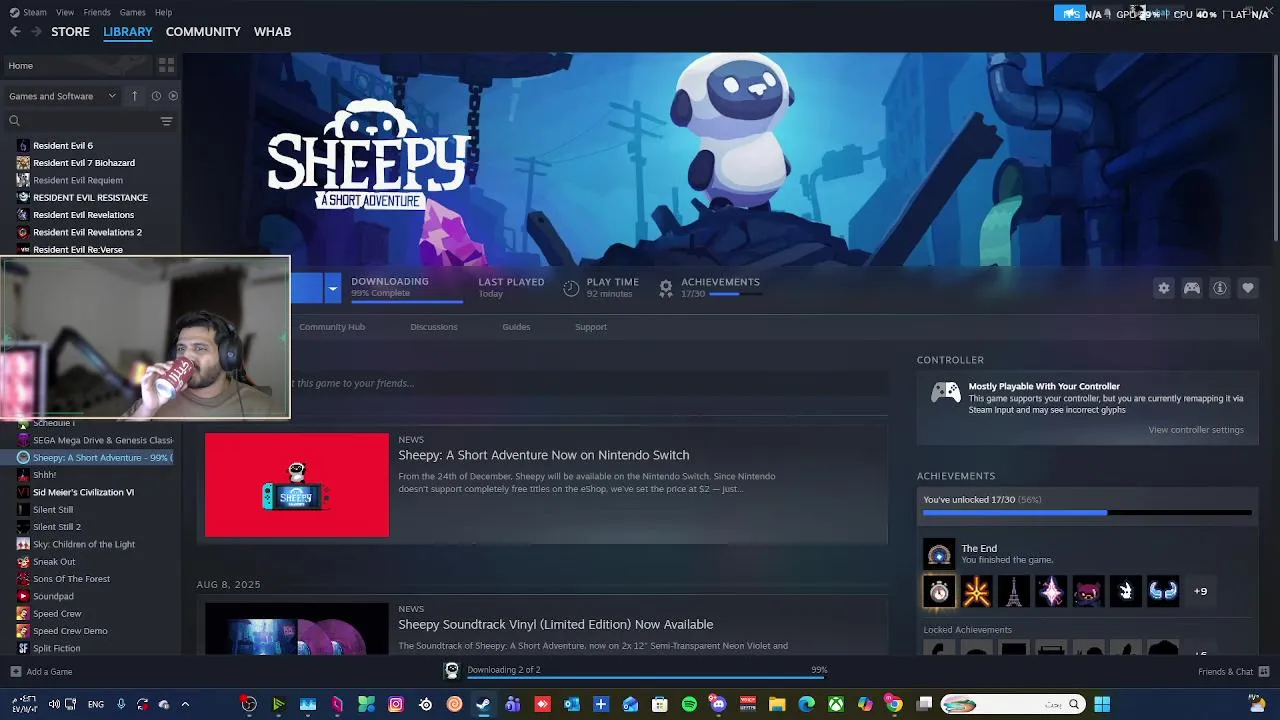This screenshot has height=720, width=1280.
Task: Select Sky: Children of the Light
Action: [x=84, y=545]
